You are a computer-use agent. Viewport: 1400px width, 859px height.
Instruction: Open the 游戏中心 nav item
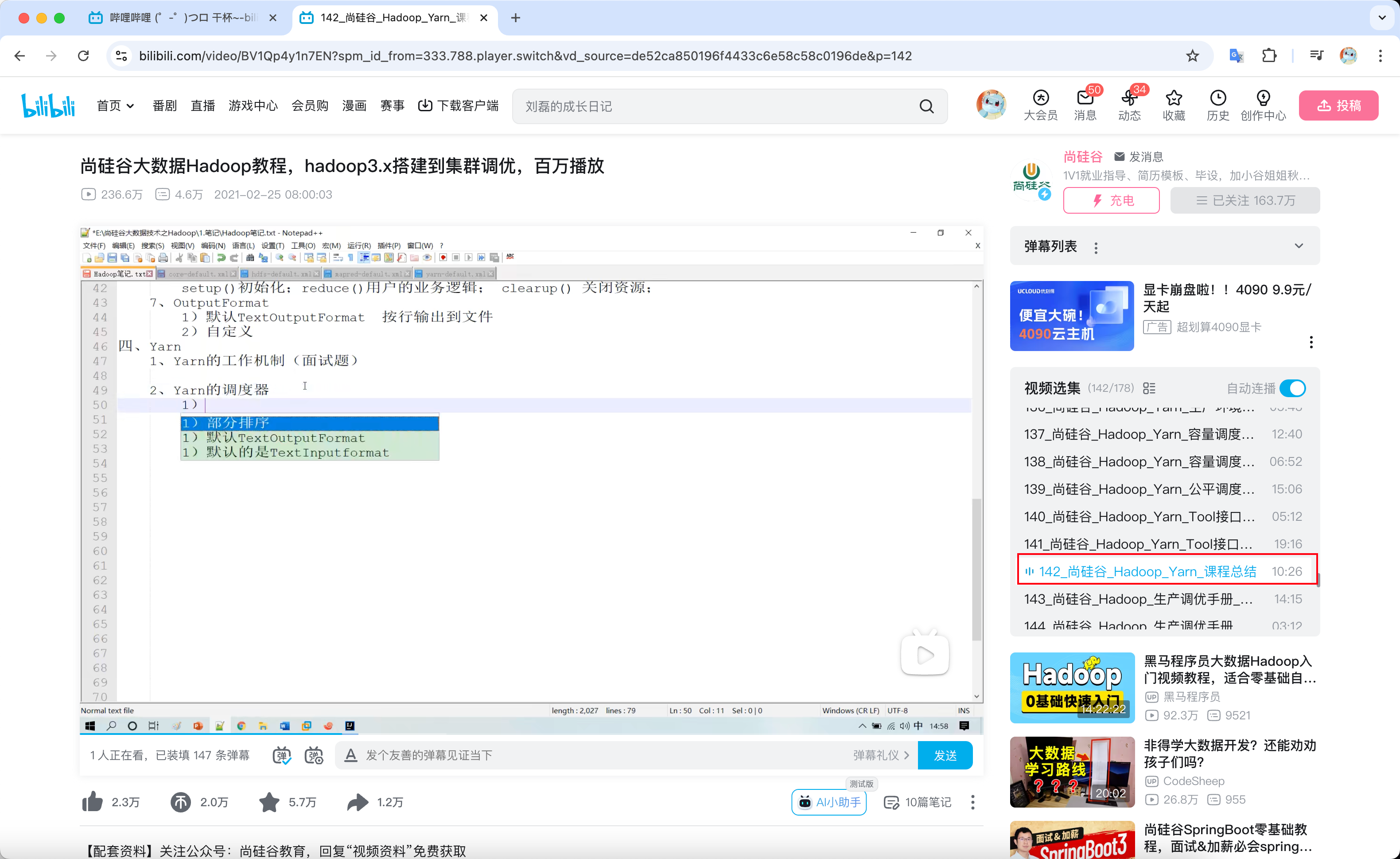(253, 106)
